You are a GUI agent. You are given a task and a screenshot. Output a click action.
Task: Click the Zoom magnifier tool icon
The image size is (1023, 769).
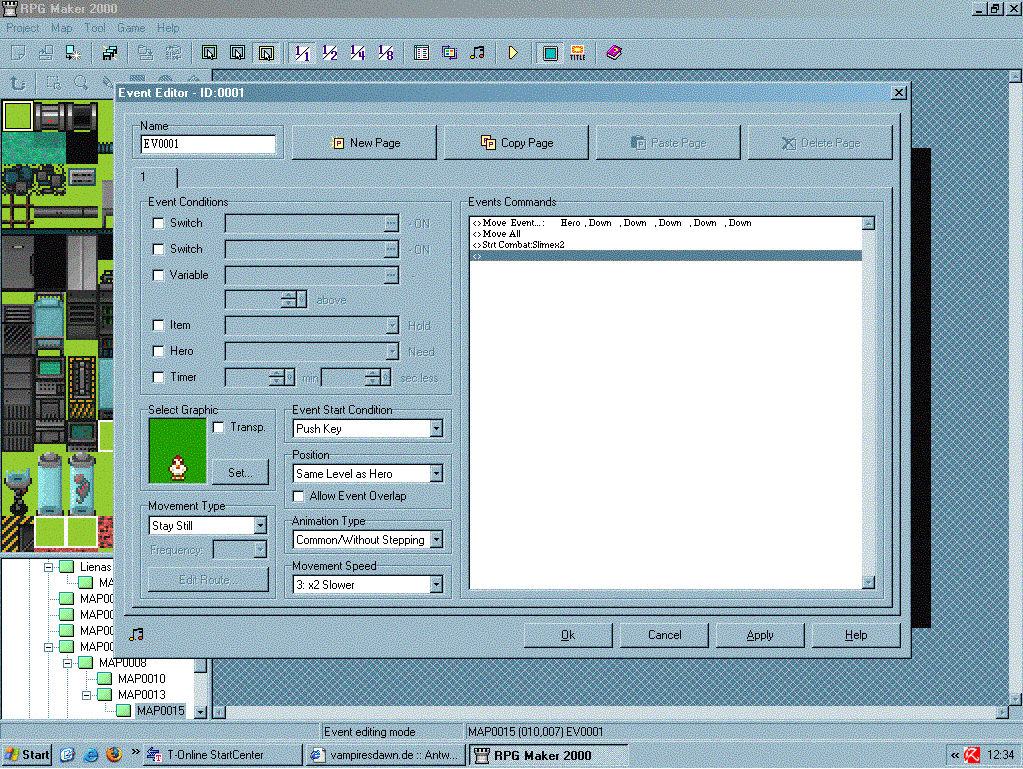coord(81,83)
